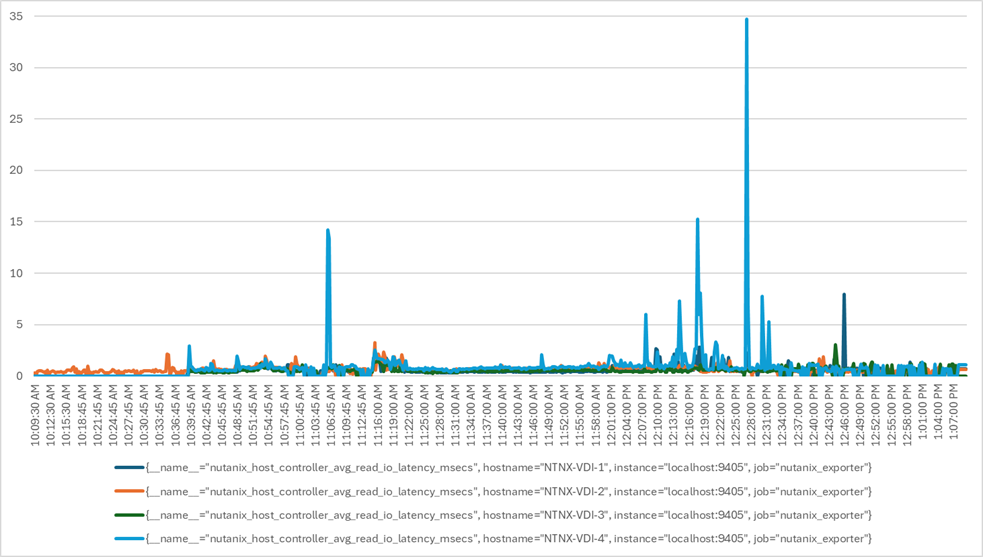Click the 35 label on the vertical axis
The width and height of the screenshot is (983, 557).
pos(16,16)
